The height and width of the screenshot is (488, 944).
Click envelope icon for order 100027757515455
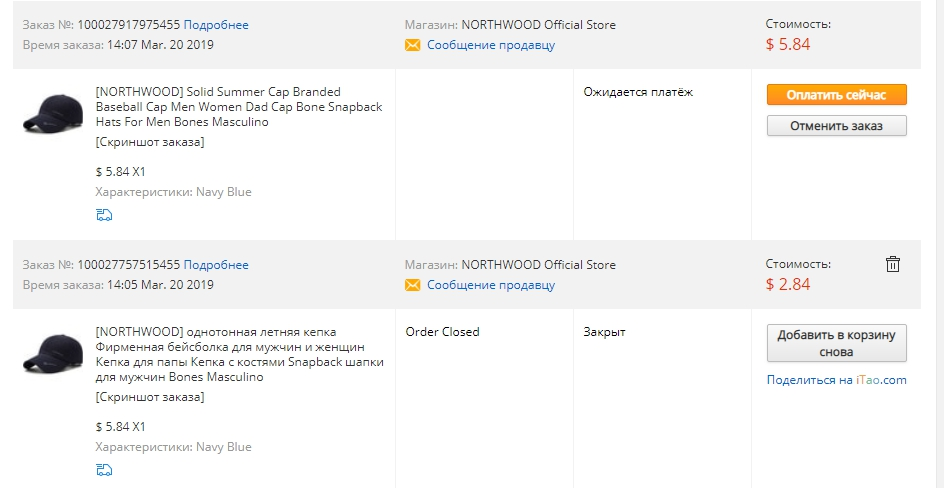click(412, 285)
